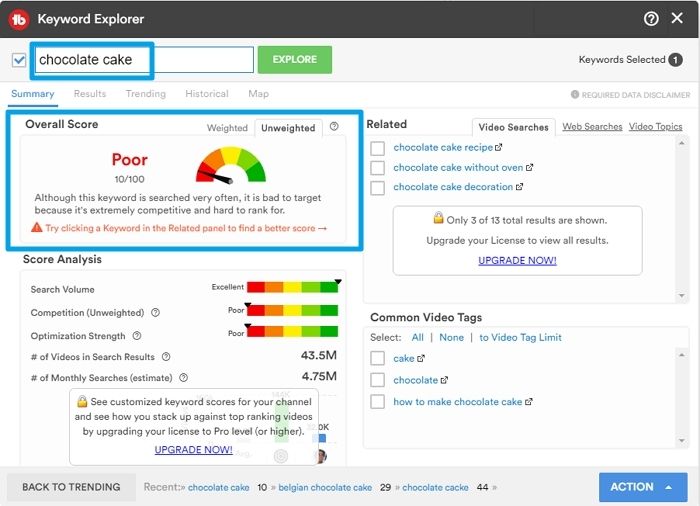Switch to Web Searches related results
Viewport: 700px width, 506px height.
click(592, 127)
